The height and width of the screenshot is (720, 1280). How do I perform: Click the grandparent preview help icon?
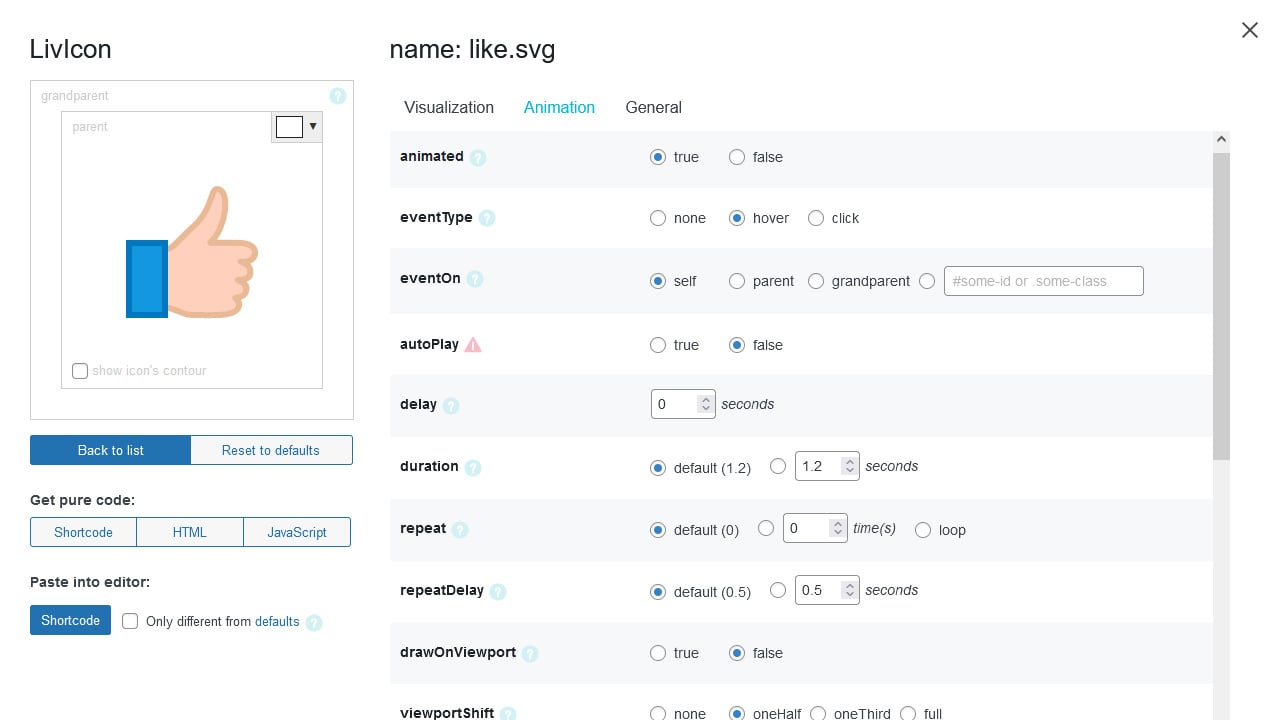(338, 96)
